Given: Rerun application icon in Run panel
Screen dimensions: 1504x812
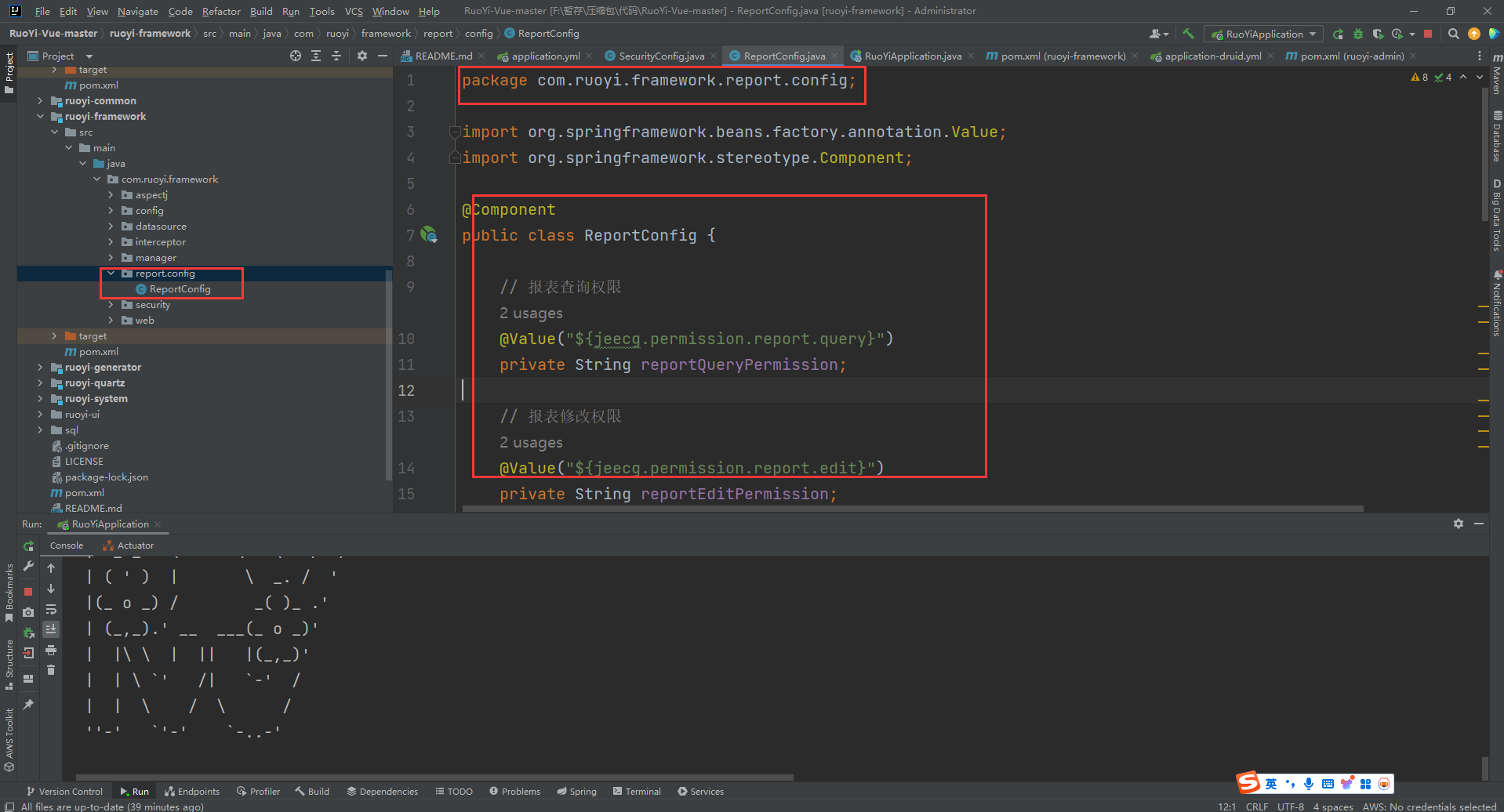Looking at the screenshot, I should pyautogui.click(x=28, y=546).
